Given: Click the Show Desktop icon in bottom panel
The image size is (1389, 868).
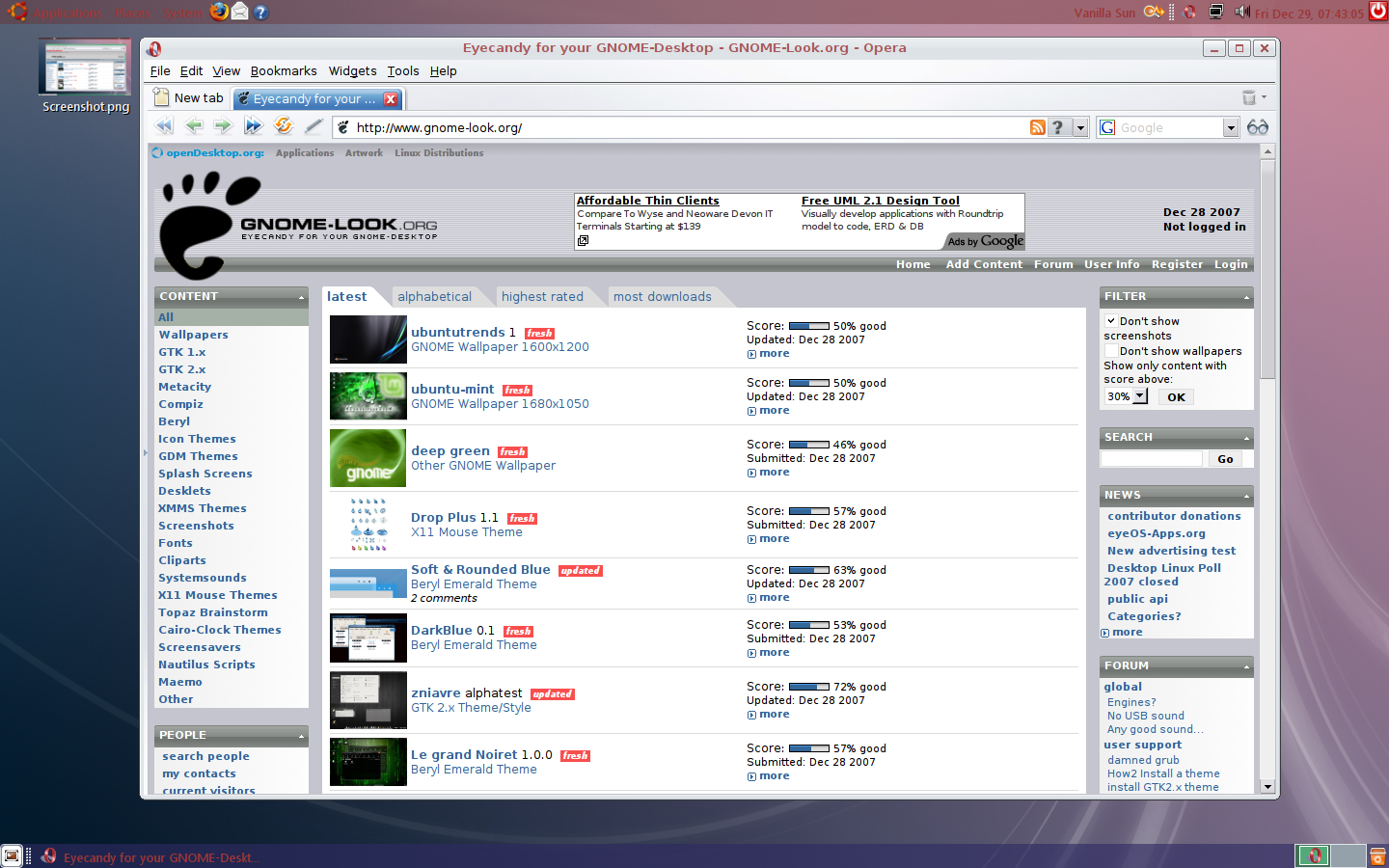Looking at the screenshot, I should (12, 855).
